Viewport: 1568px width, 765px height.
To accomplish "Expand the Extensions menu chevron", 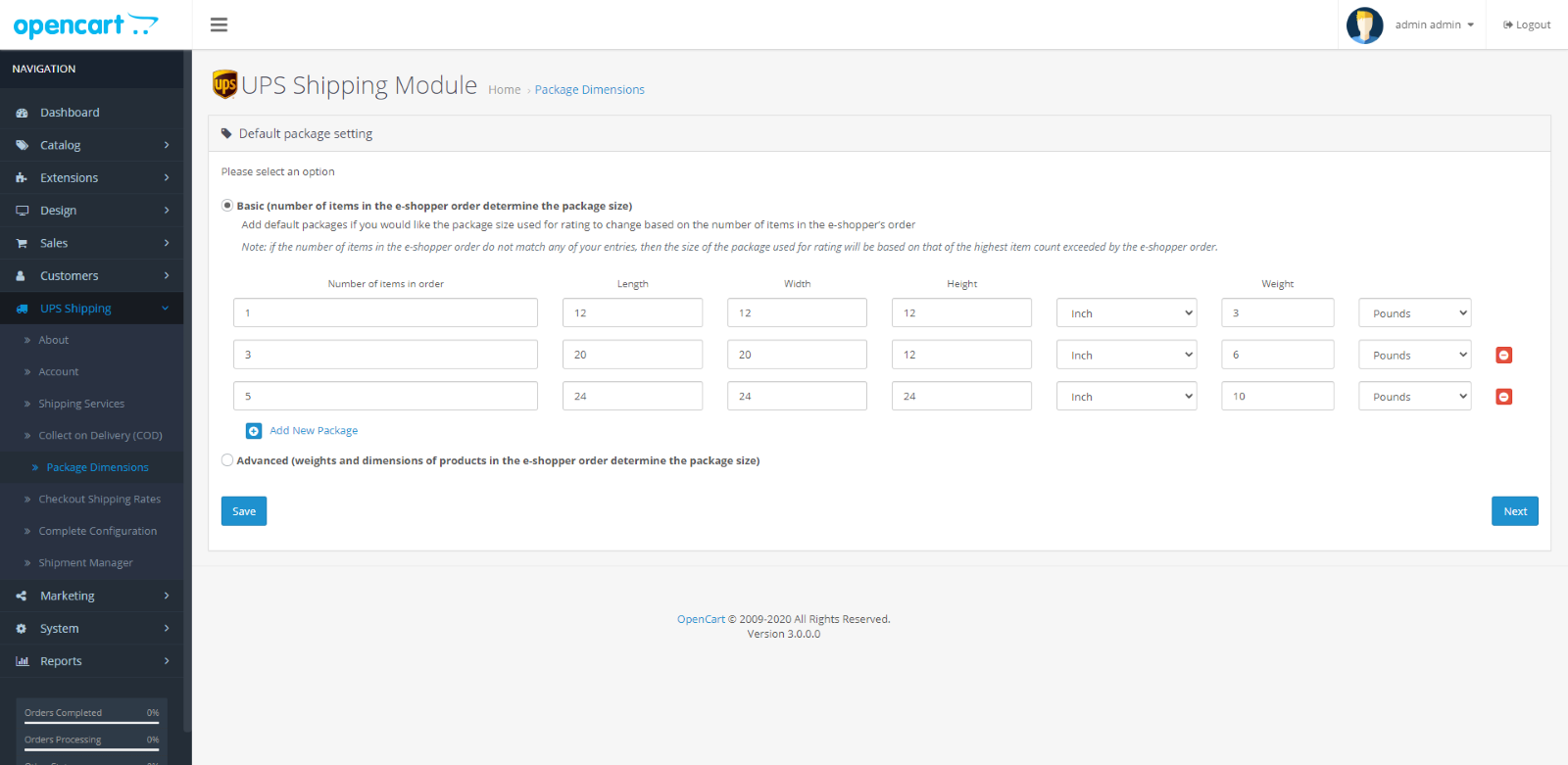I will (x=167, y=178).
